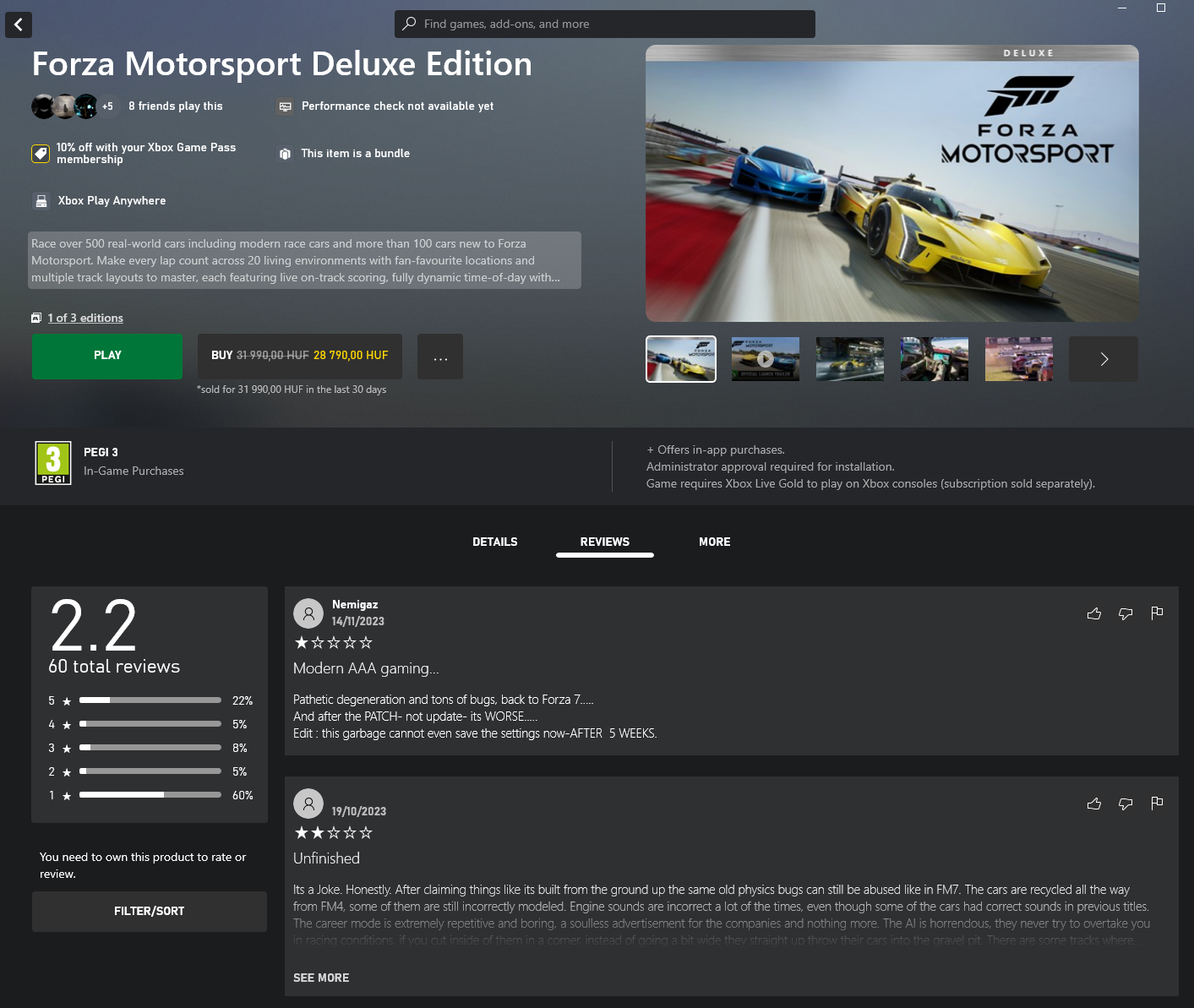The image size is (1194, 1008).
Task: Click the two-star rating on Unfinished review
Action: 333,833
